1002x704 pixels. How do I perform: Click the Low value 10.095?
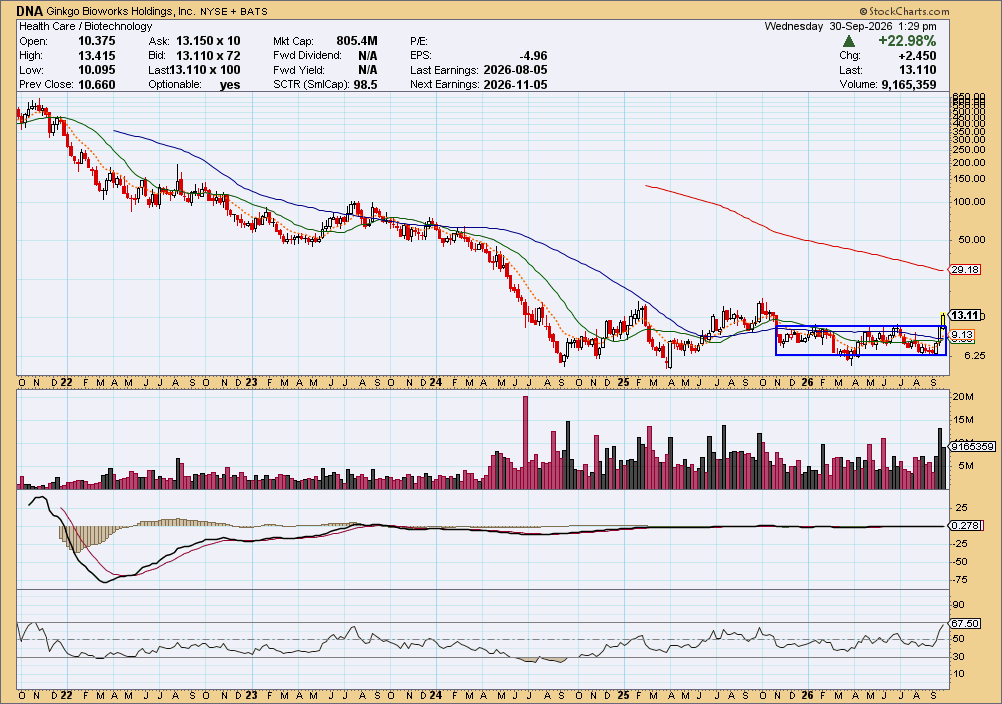click(96, 70)
